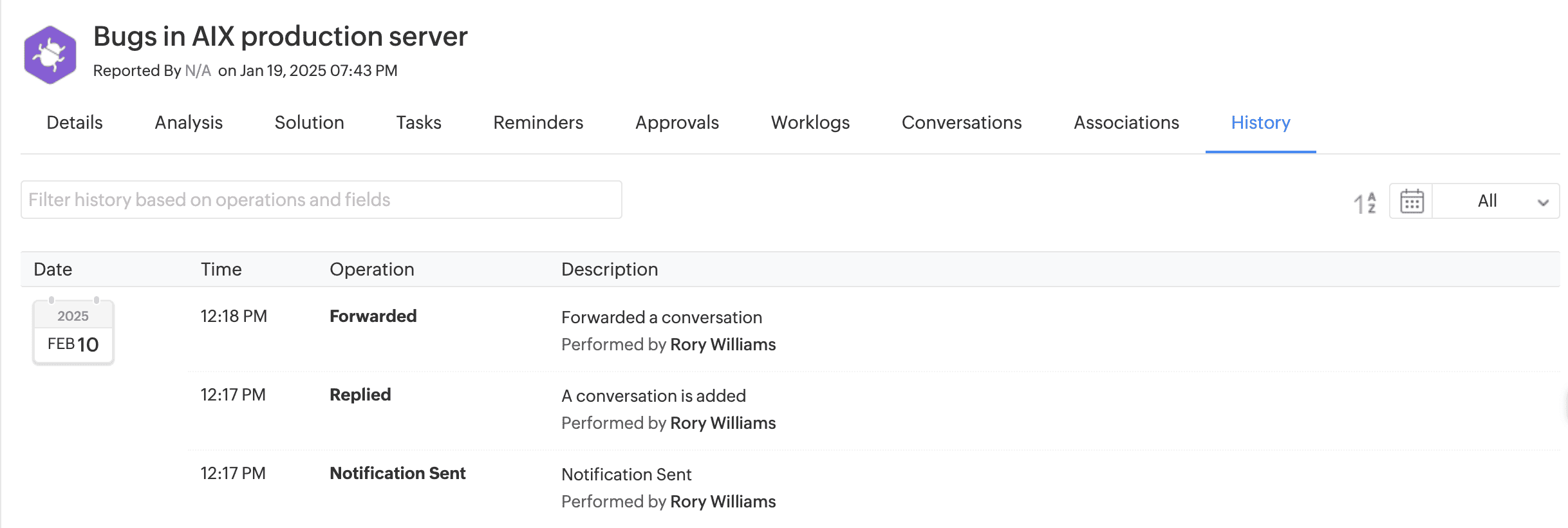1568x528 pixels.
Task: Select the Tasks tab
Action: 418,122
